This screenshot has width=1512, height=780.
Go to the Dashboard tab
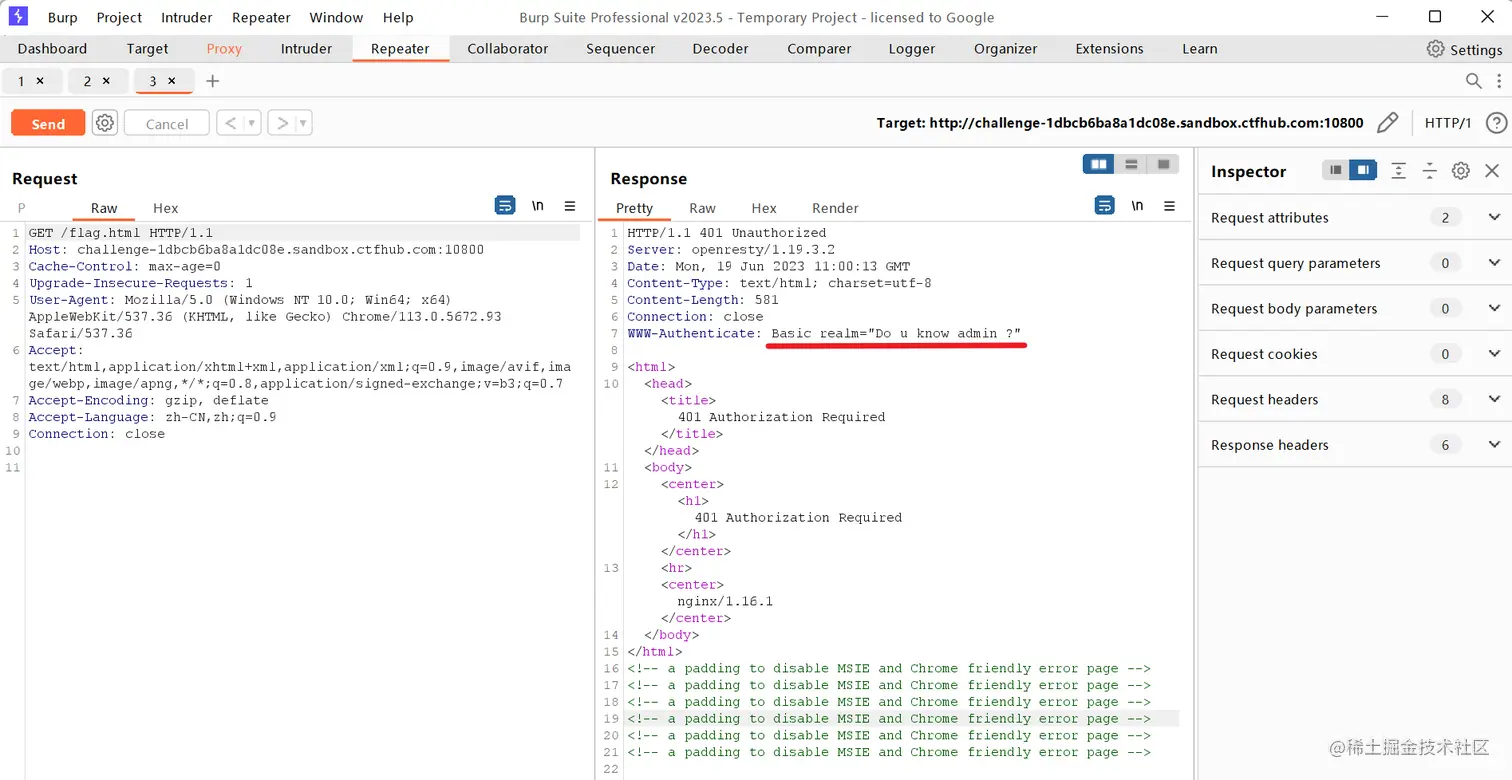click(52, 49)
